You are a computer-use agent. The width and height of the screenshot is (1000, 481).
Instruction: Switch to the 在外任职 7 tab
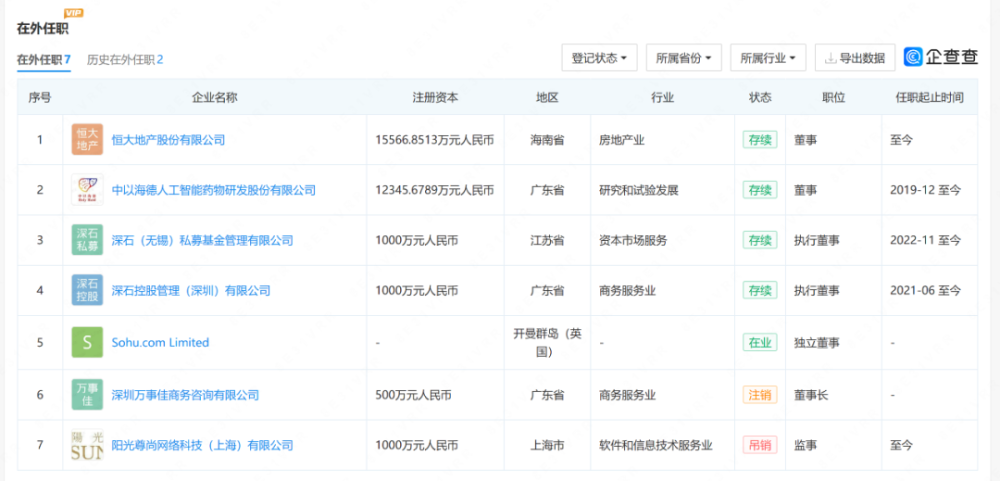pyautogui.click(x=43, y=60)
